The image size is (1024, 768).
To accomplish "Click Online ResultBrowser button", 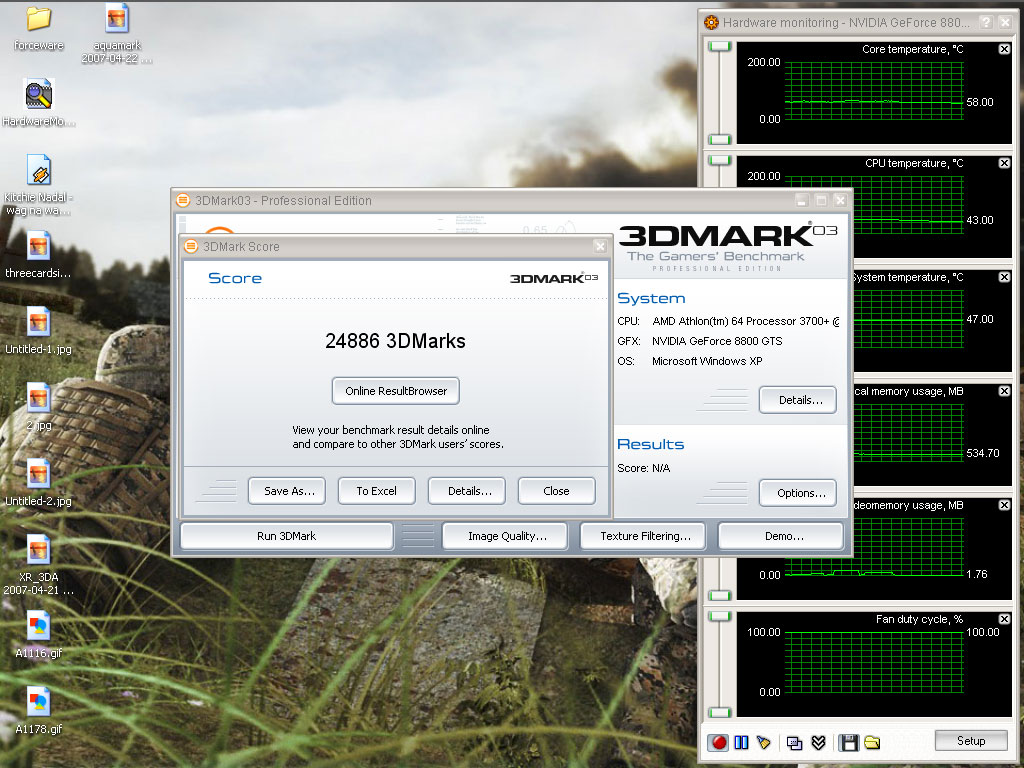I will point(396,391).
